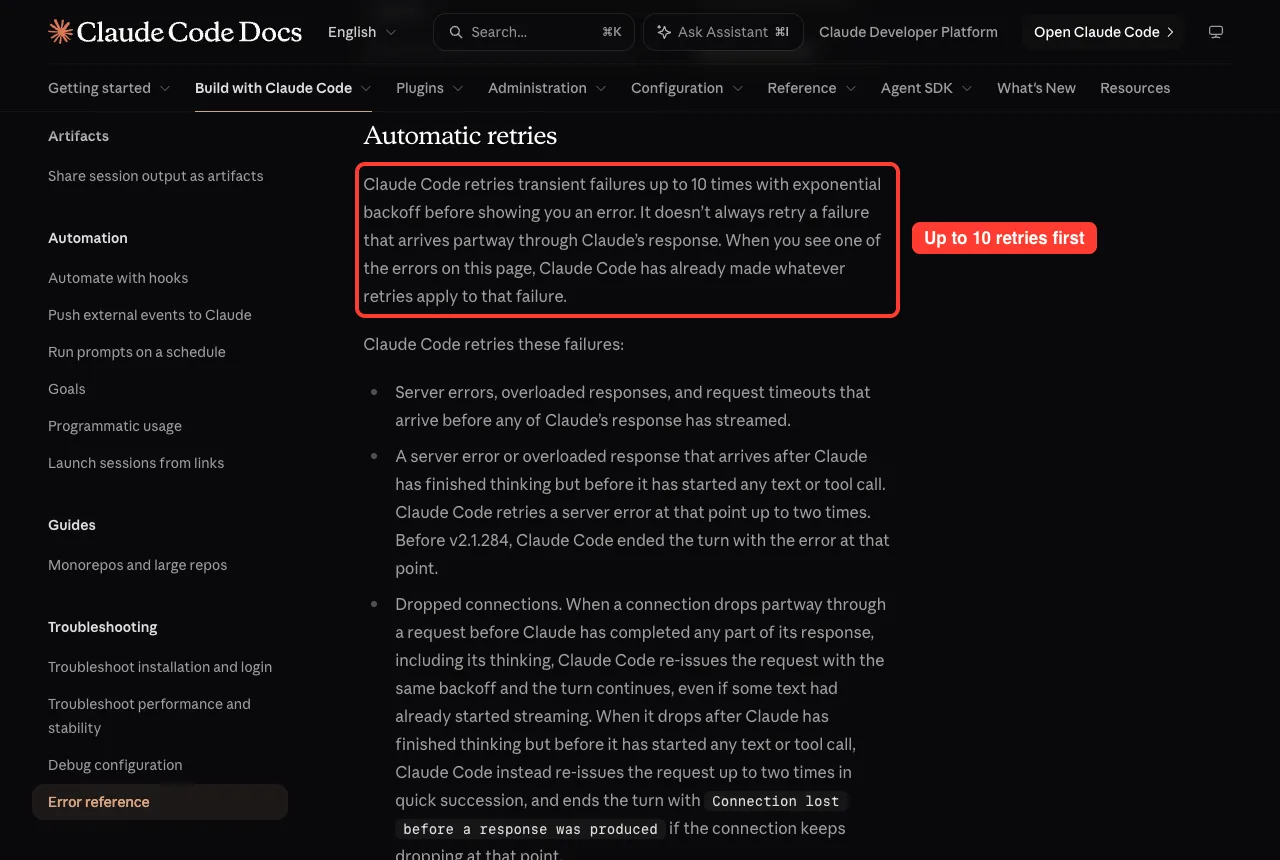Open the Reference menu chevron
Image resolution: width=1280 pixels, height=860 pixels.
coord(851,88)
